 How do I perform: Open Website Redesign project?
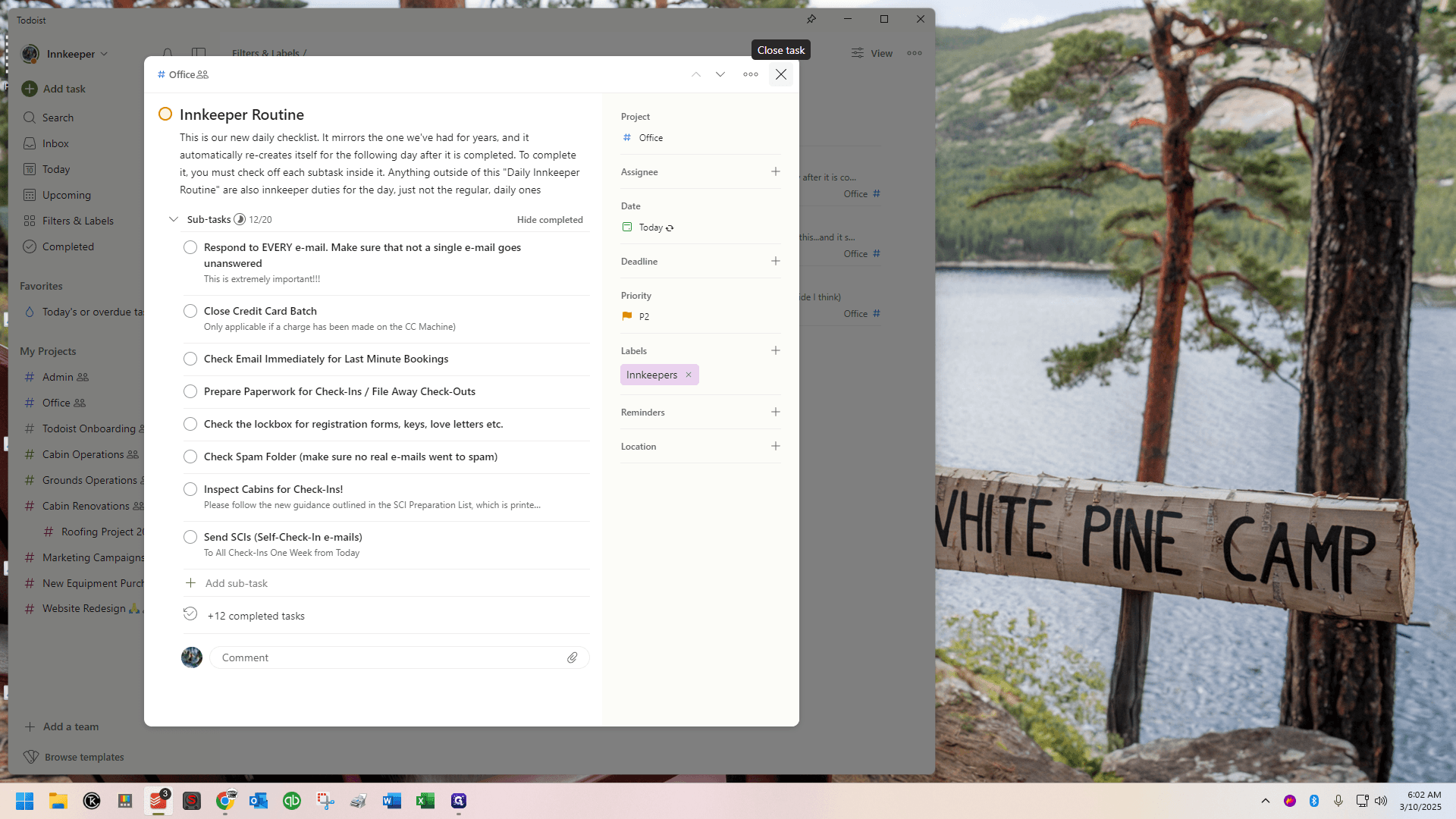tap(83, 608)
